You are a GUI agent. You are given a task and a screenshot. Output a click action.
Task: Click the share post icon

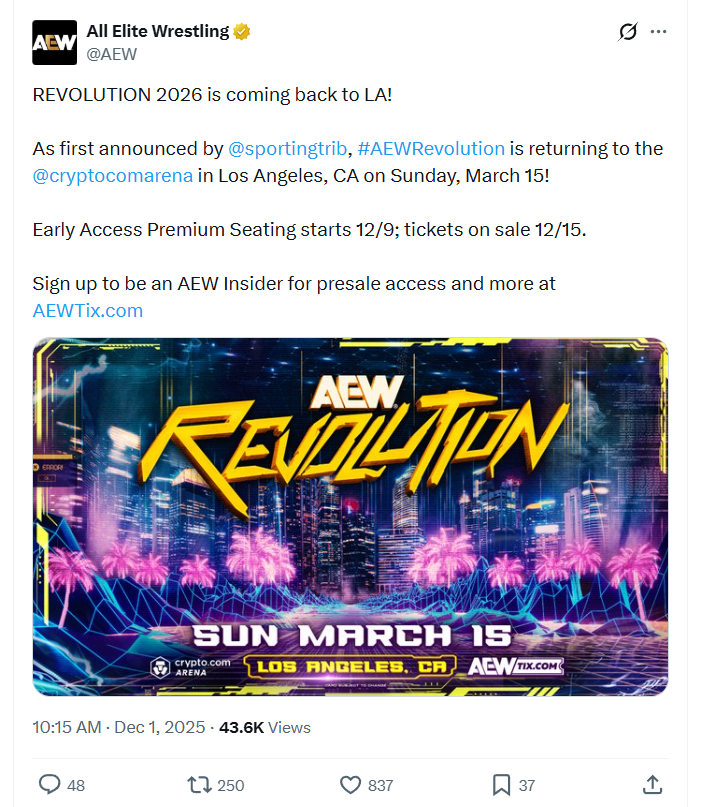click(x=652, y=784)
